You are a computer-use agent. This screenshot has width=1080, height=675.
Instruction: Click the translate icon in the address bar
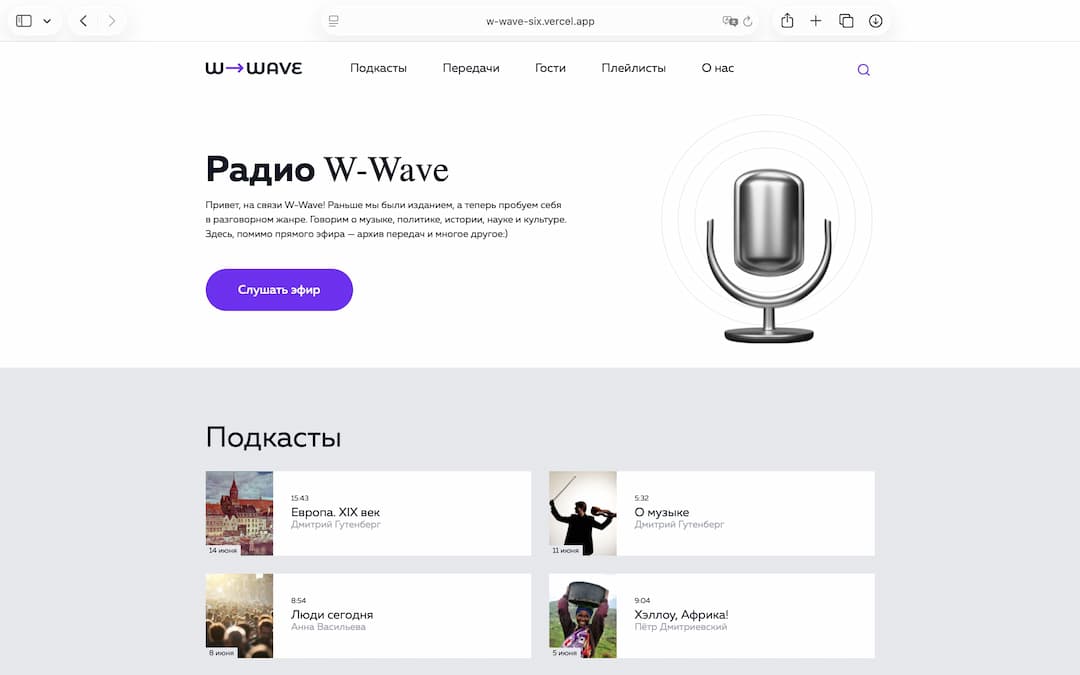pyautogui.click(x=729, y=21)
